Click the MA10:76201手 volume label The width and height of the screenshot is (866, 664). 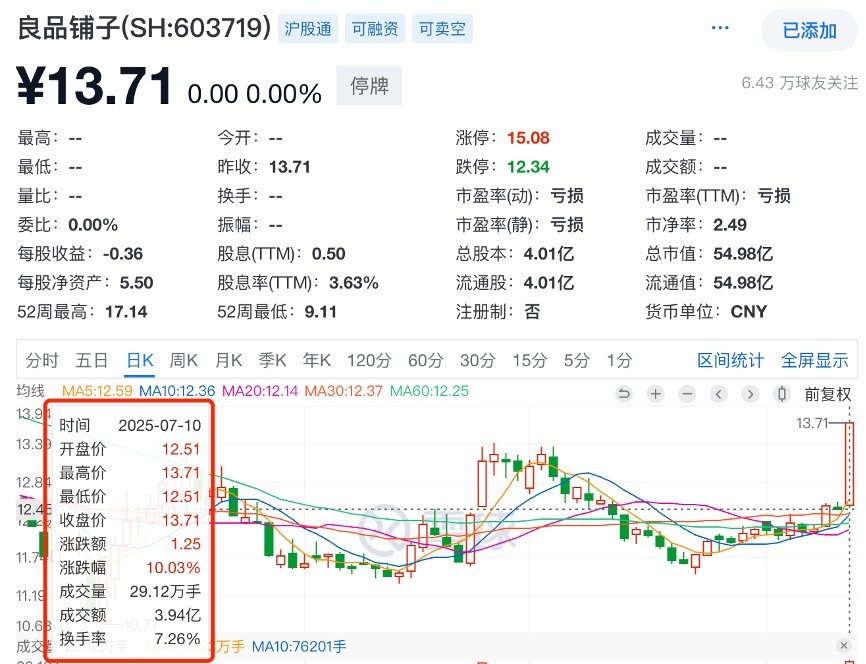pos(299,646)
